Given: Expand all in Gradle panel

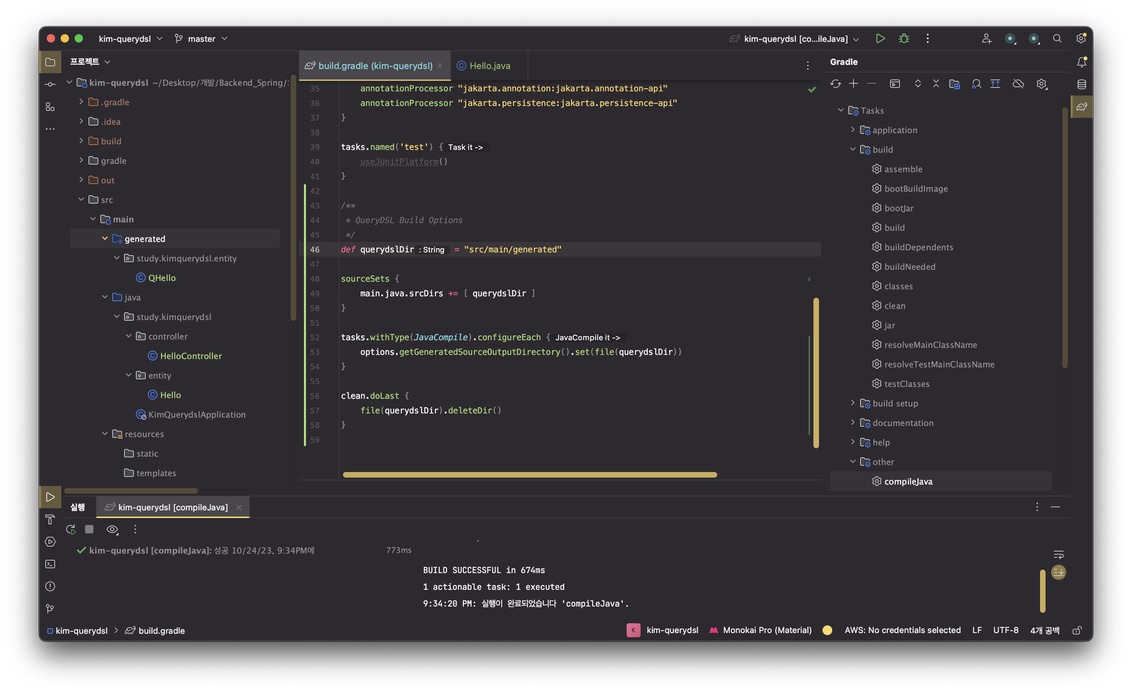Looking at the screenshot, I should tap(918, 84).
